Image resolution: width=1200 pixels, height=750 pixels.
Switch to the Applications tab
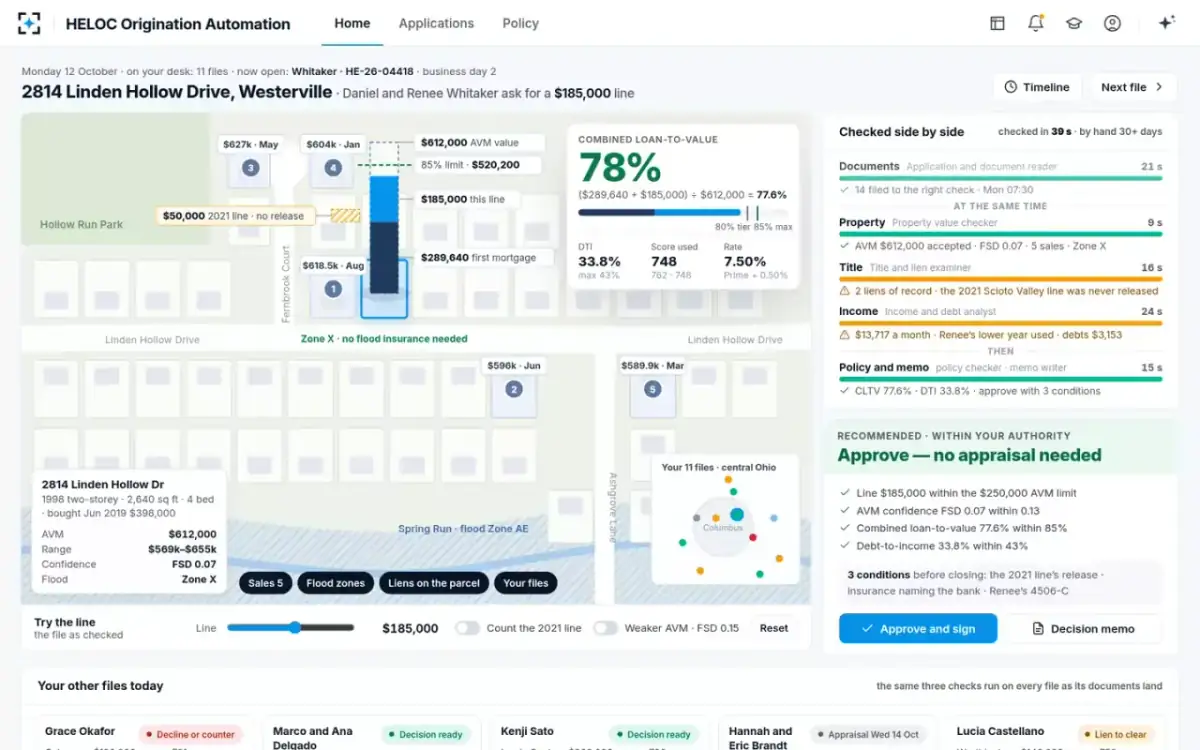pyautogui.click(x=436, y=23)
